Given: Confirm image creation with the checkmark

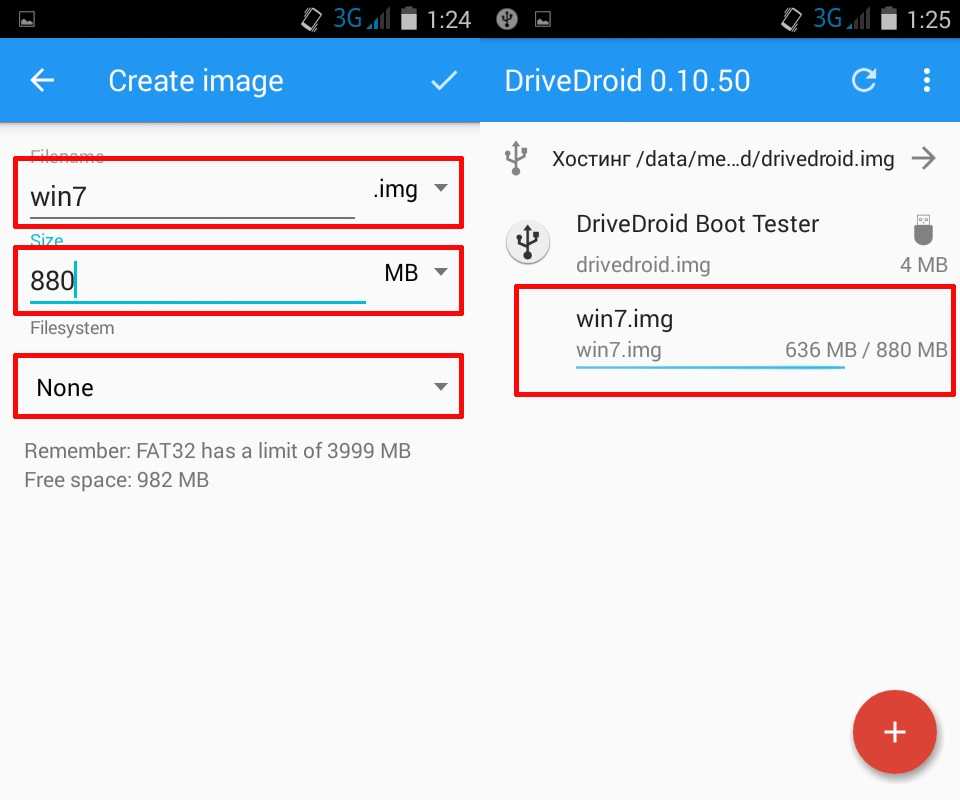Looking at the screenshot, I should tap(443, 81).
